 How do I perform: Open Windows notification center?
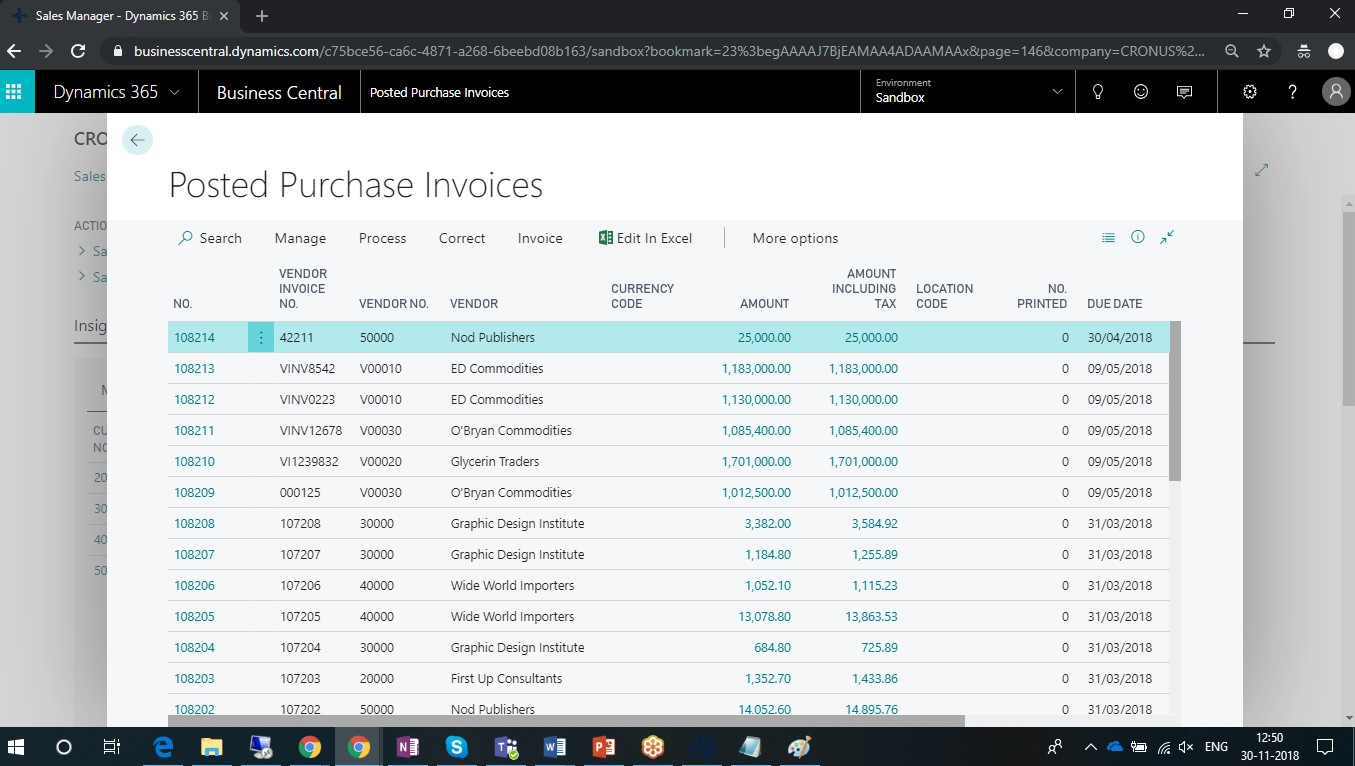click(1325, 747)
